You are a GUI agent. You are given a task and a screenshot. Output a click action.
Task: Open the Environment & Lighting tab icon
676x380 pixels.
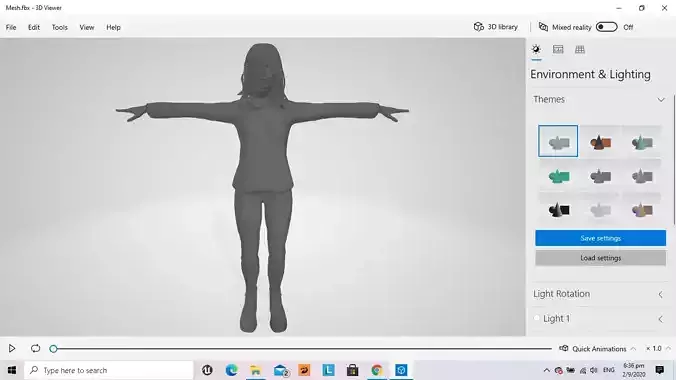click(536, 49)
